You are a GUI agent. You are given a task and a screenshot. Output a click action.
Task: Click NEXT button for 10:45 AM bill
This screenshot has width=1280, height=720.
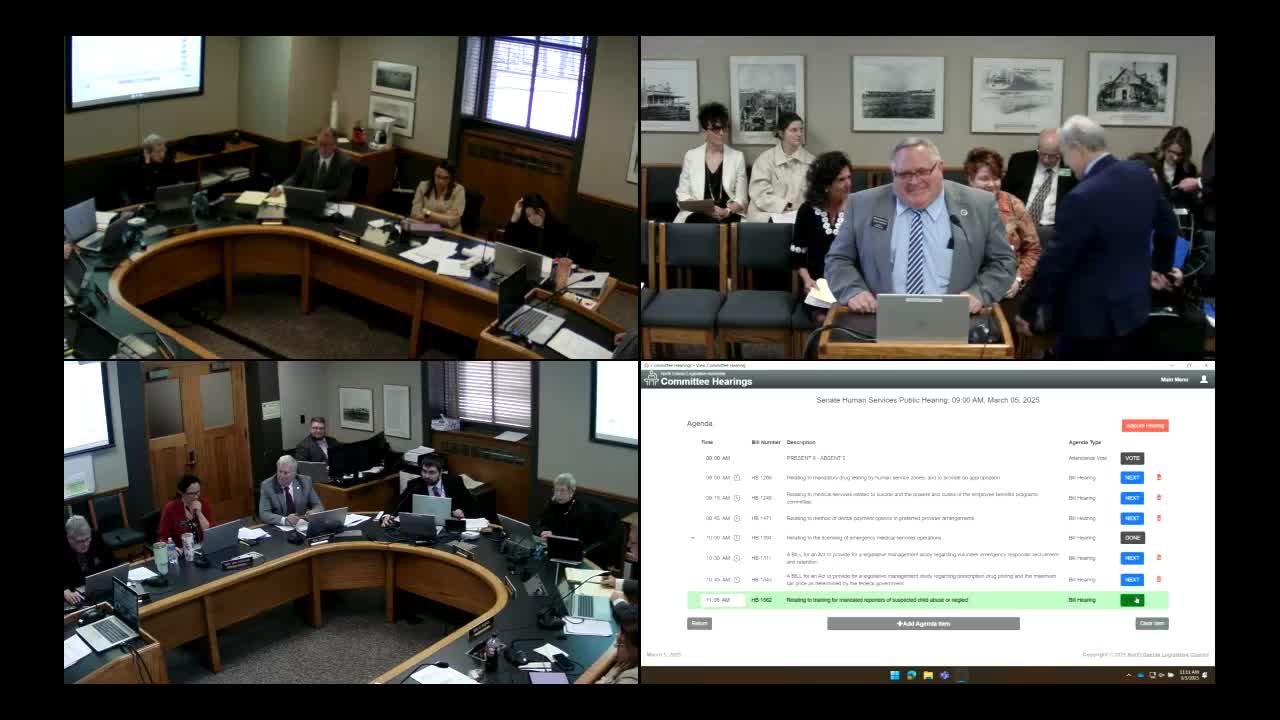1132,579
